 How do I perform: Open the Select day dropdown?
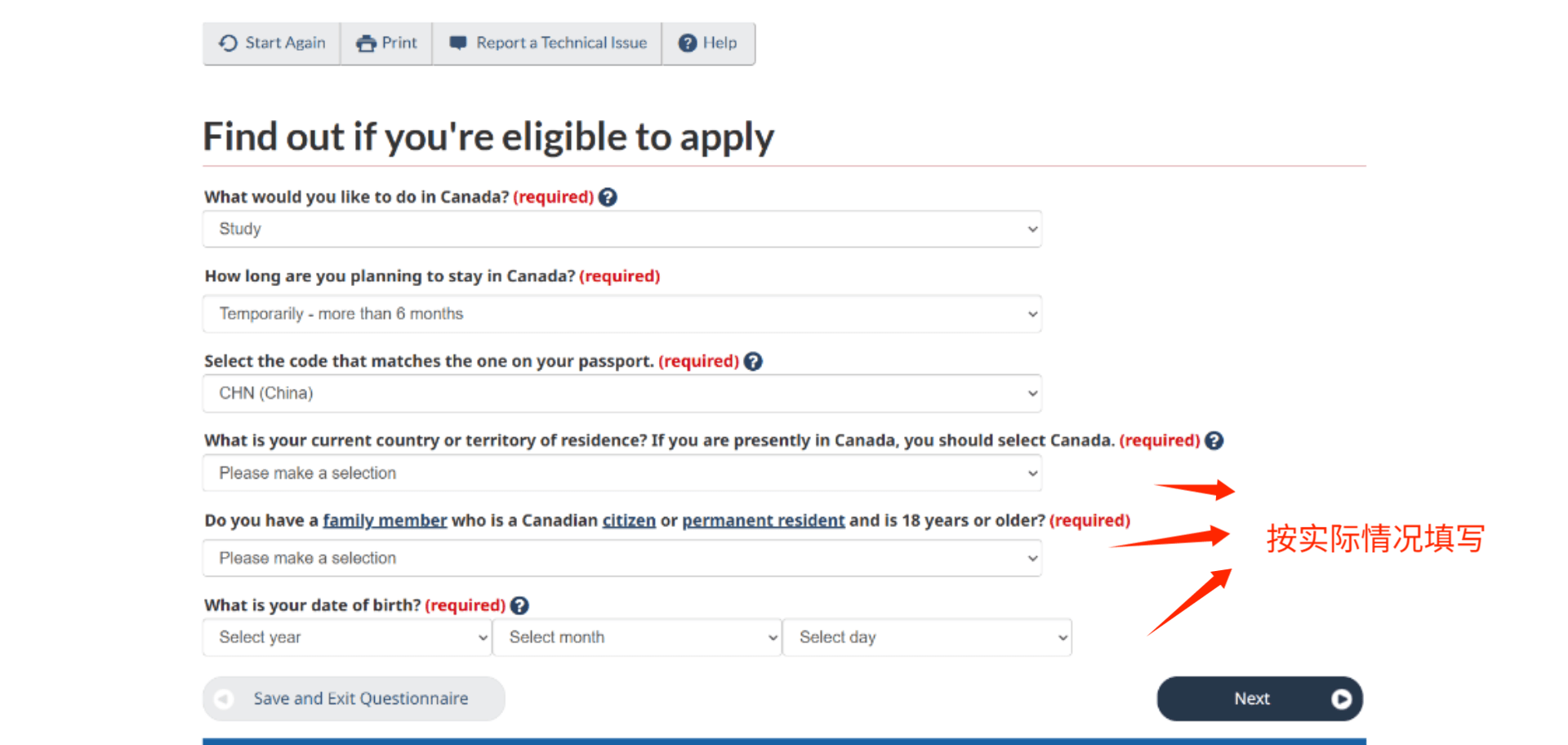(x=927, y=637)
